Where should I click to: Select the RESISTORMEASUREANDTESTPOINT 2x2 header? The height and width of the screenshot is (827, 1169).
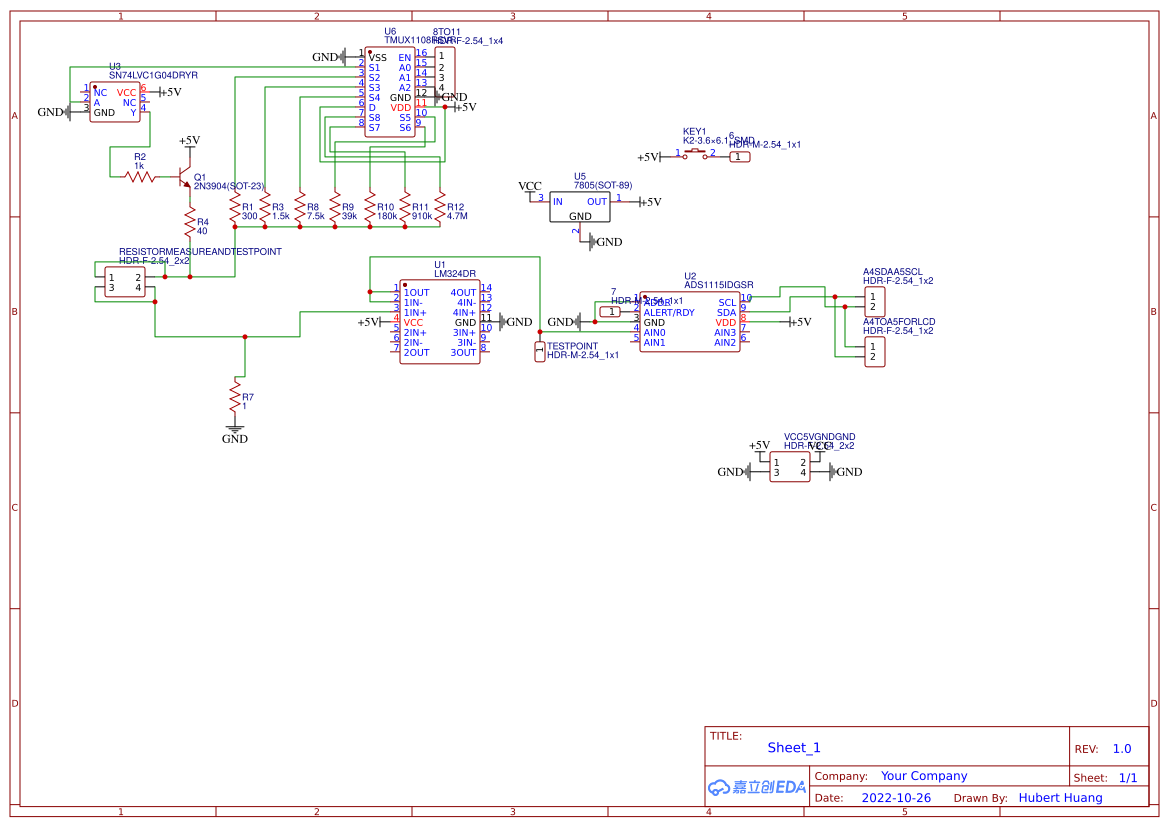126,279
